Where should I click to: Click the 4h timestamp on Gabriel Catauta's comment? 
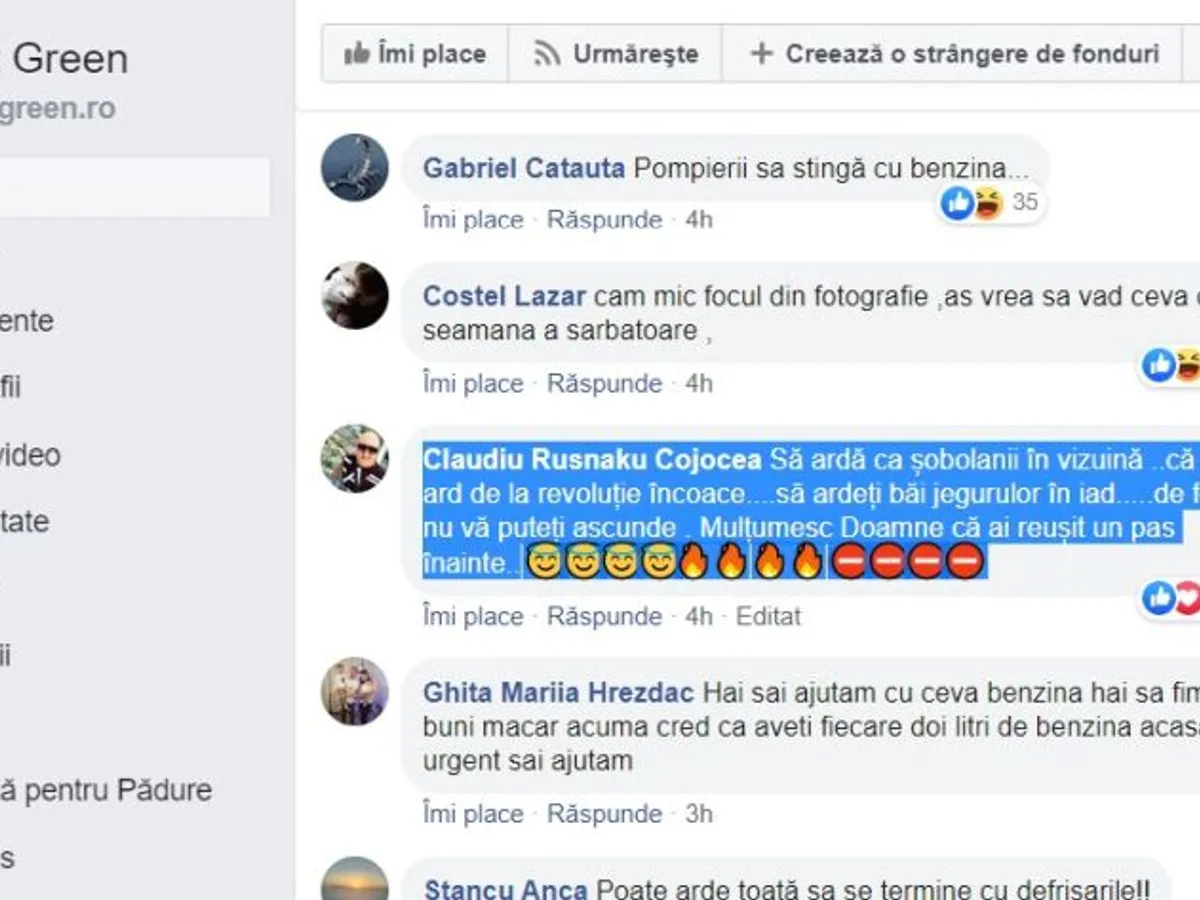[x=699, y=220]
